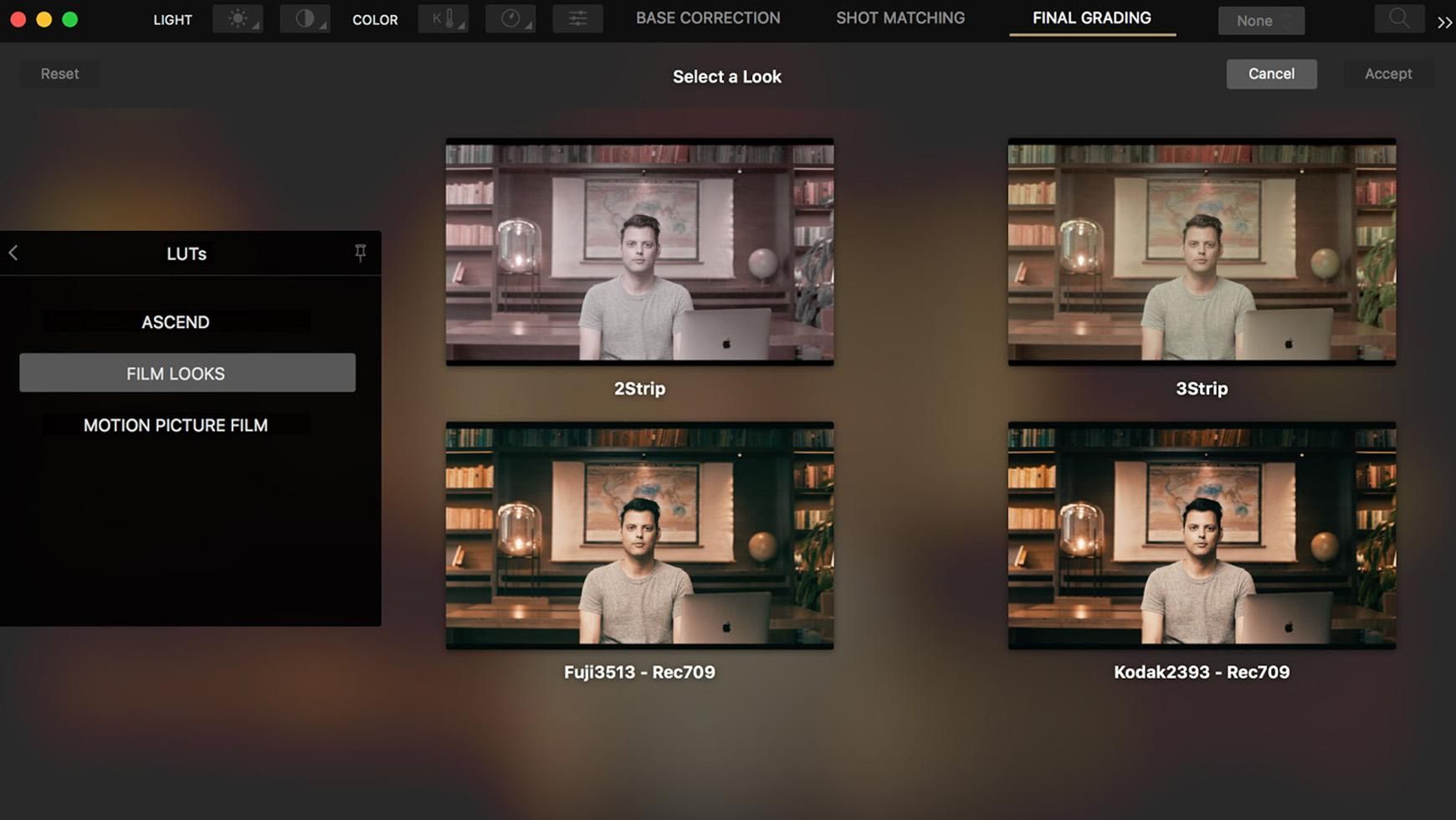Click the saturation dial icon
The width and height of the screenshot is (1456, 820).
[510, 19]
